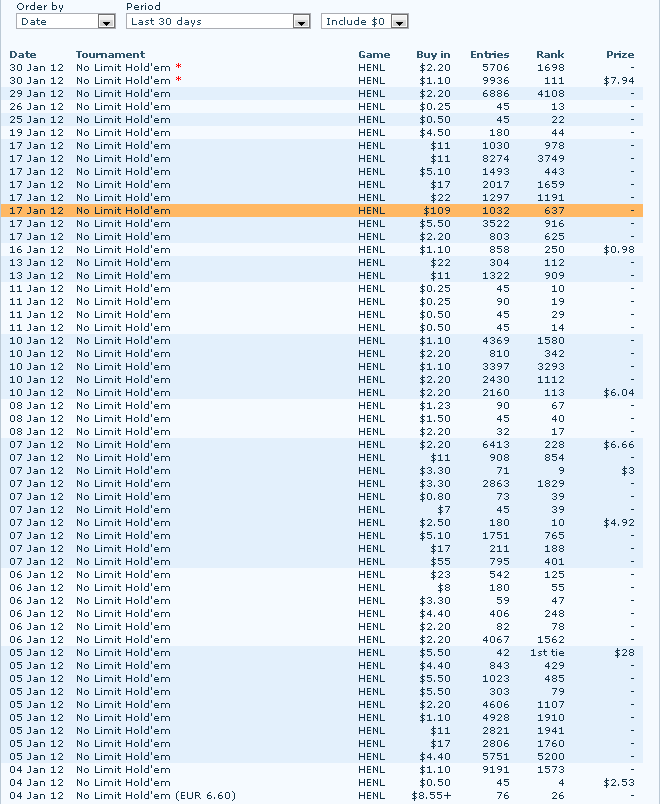Click entries value 4067
The height and width of the screenshot is (804, 660).
pos(495,639)
